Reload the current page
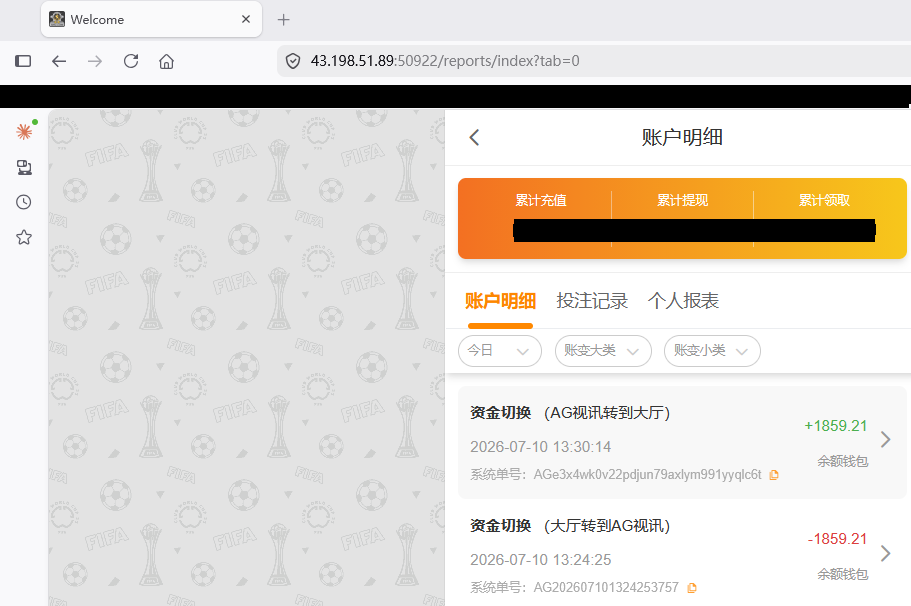Screen dimensions: 911x606 click(x=131, y=61)
